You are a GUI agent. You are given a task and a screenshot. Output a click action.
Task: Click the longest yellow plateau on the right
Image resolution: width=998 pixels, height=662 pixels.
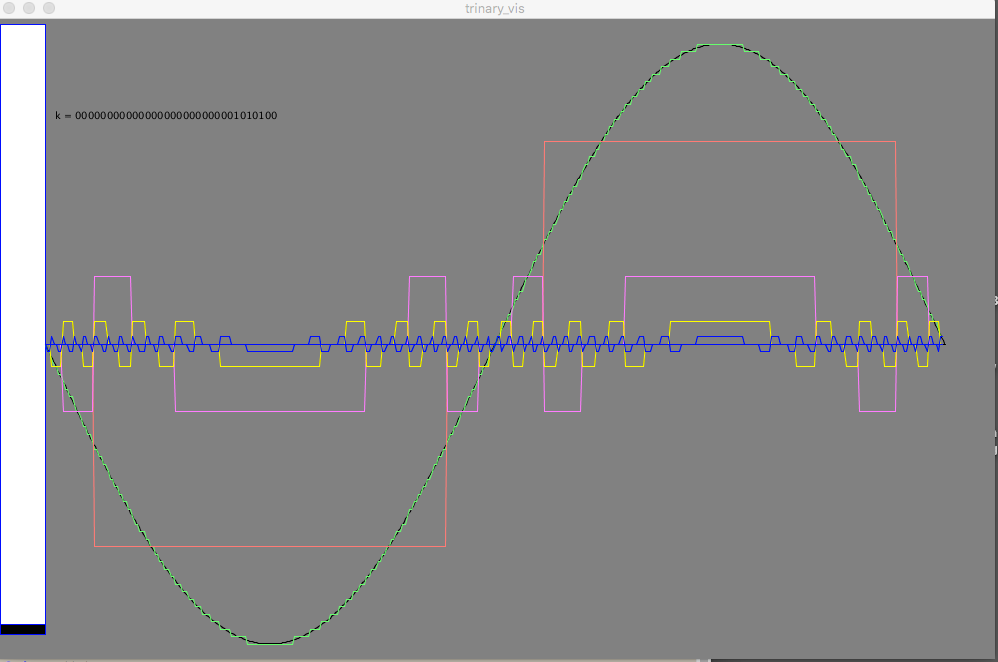tap(720, 322)
